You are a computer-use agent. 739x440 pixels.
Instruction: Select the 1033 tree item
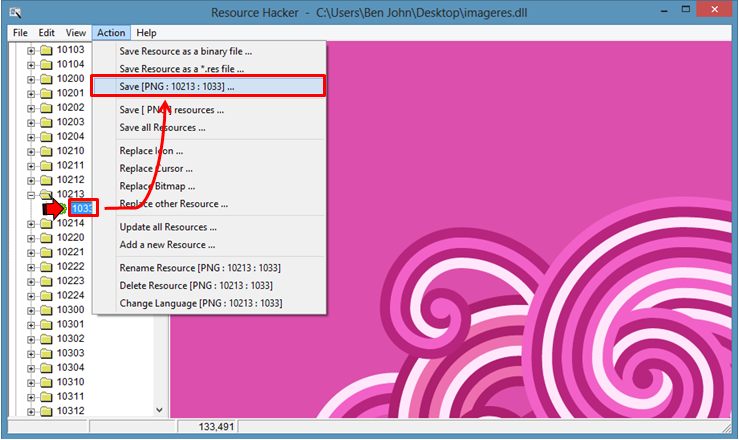[83, 208]
